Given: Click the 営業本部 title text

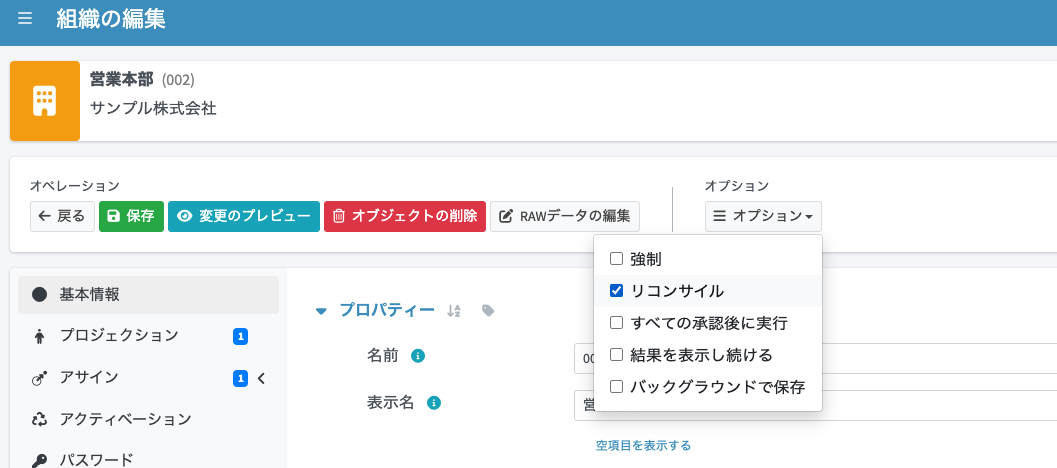Looking at the screenshot, I should 122,80.
